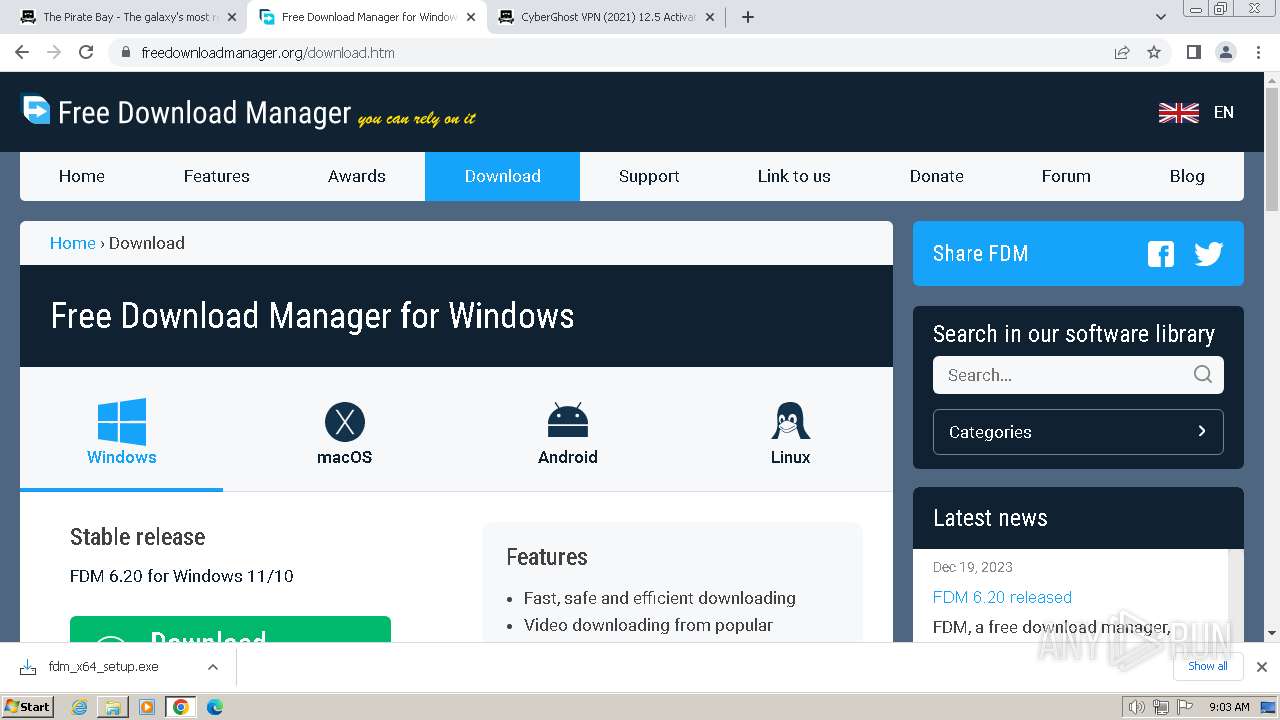1280x720 pixels.
Task: Close the downloads bar
Action: tap(1262, 667)
